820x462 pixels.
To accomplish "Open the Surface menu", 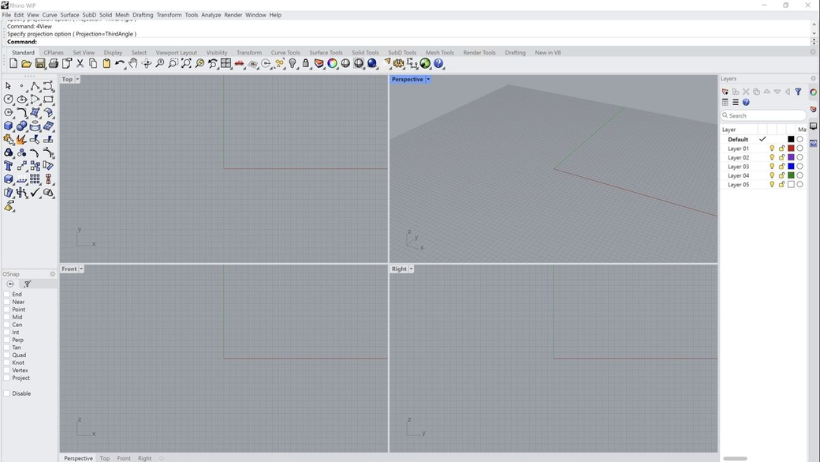I will pos(70,15).
